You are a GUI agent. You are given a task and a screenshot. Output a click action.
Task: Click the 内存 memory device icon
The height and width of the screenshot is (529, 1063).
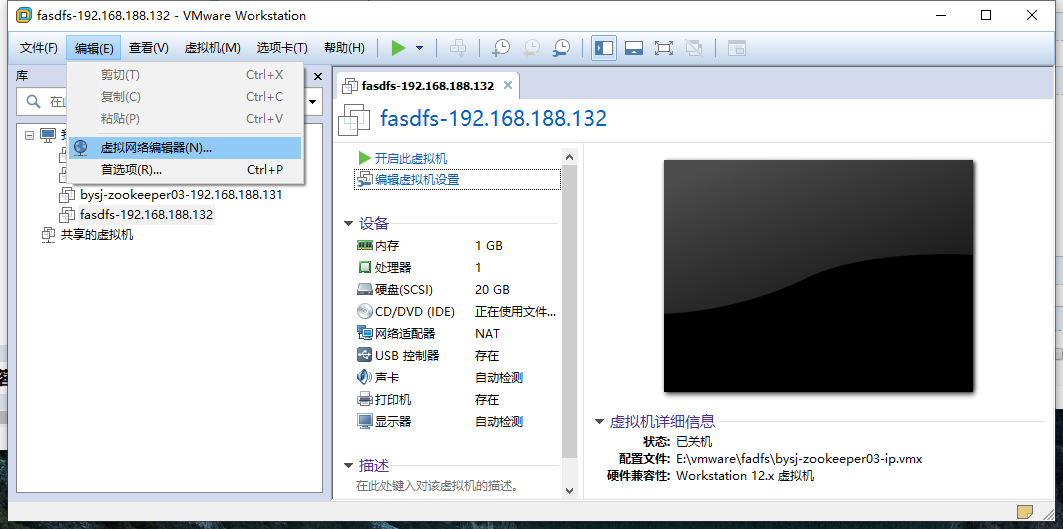click(365, 246)
